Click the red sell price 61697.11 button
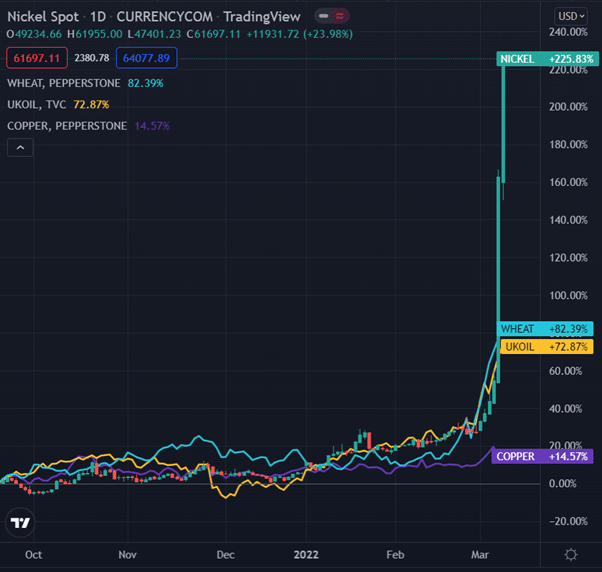The height and width of the screenshot is (572, 602). tap(37, 58)
